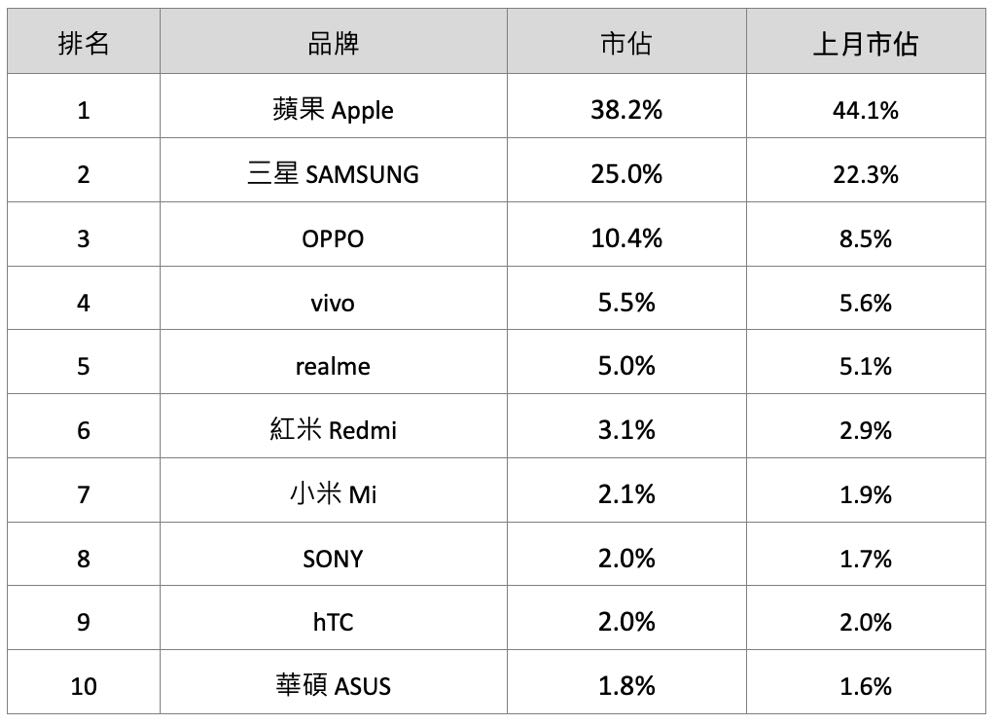1000x726 pixels.
Task: Click the 上月市佔 column header
Action: 865,44
